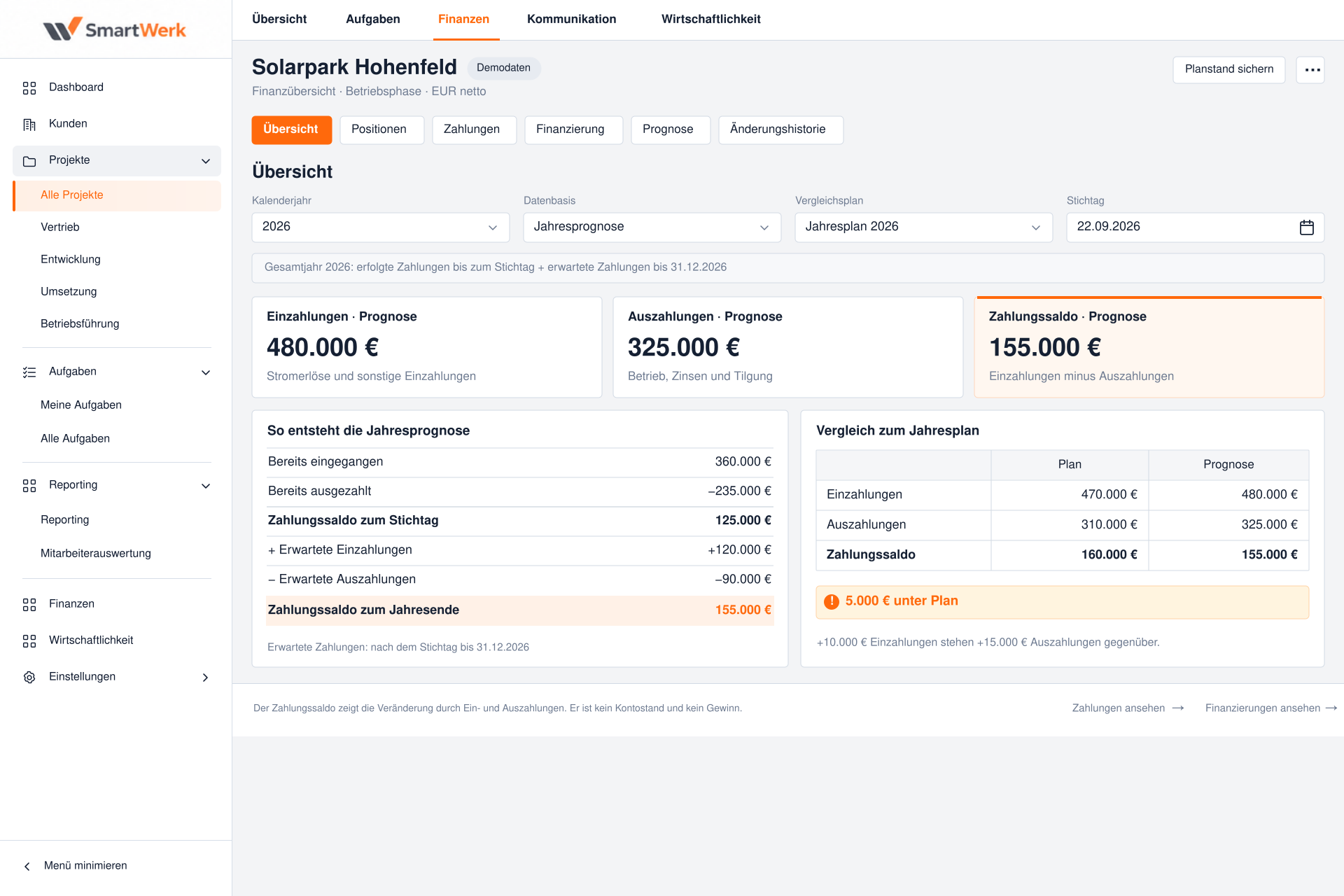Image resolution: width=1344 pixels, height=896 pixels.
Task: Open the three-dots more options menu
Action: pos(1310,70)
